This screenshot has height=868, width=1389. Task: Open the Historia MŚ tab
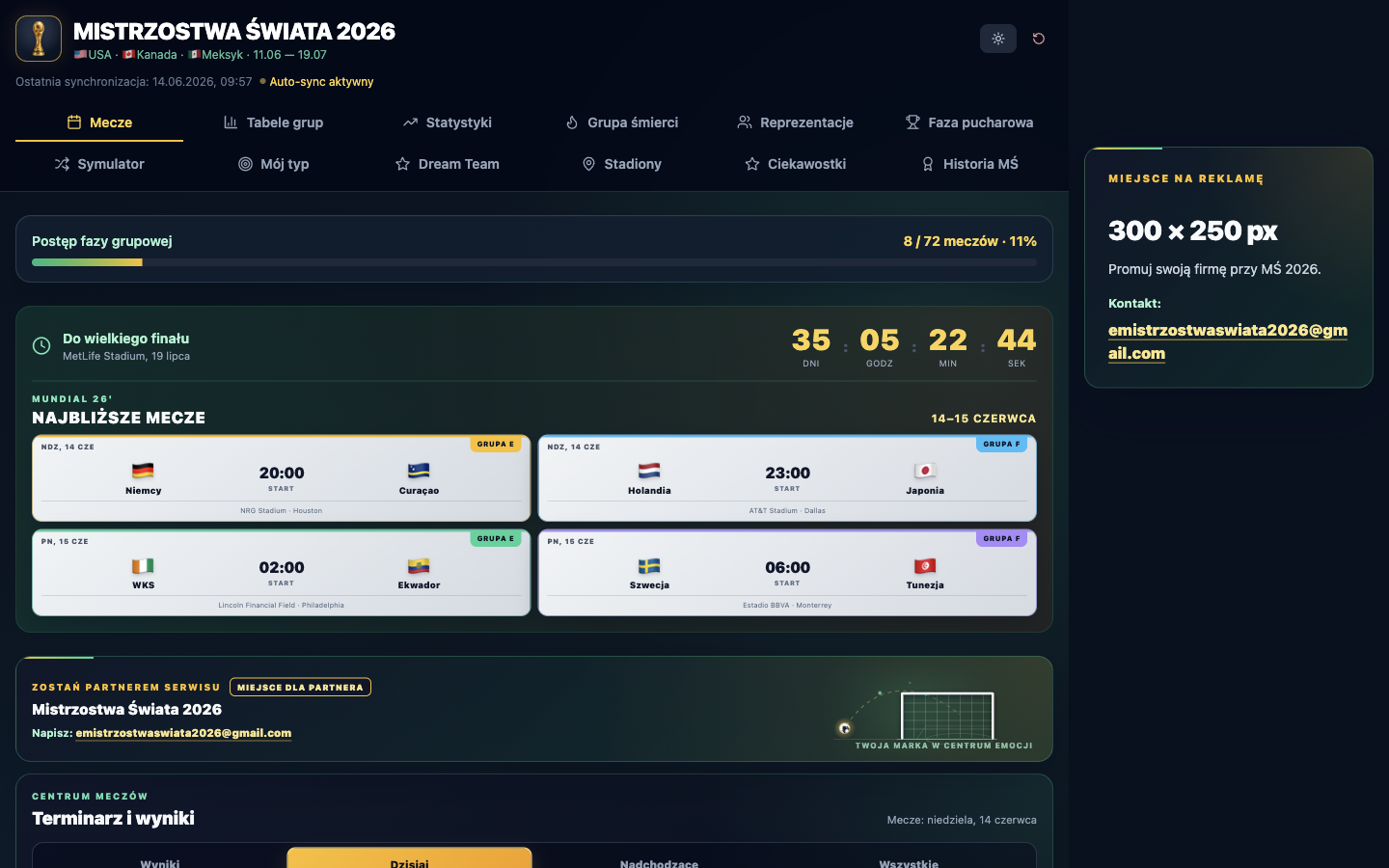pos(969,164)
